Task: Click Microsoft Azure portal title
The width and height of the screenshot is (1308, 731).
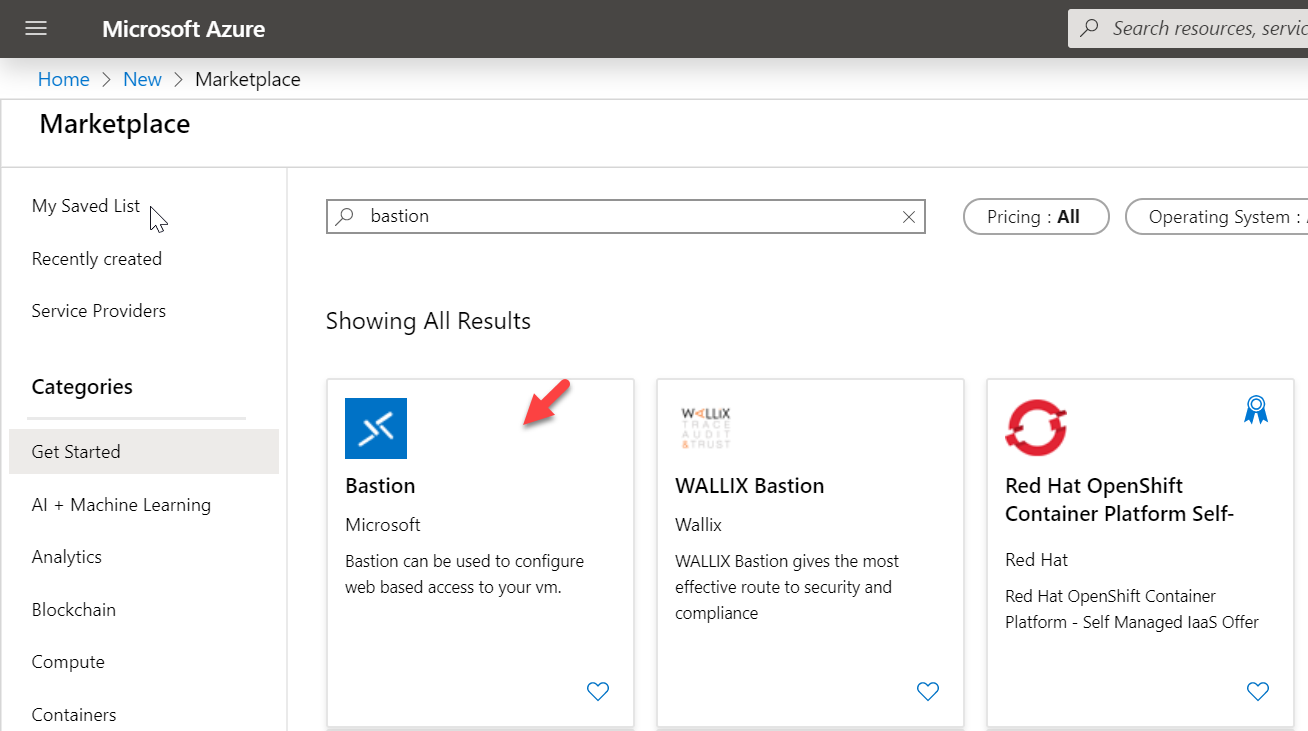Action: click(x=184, y=29)
